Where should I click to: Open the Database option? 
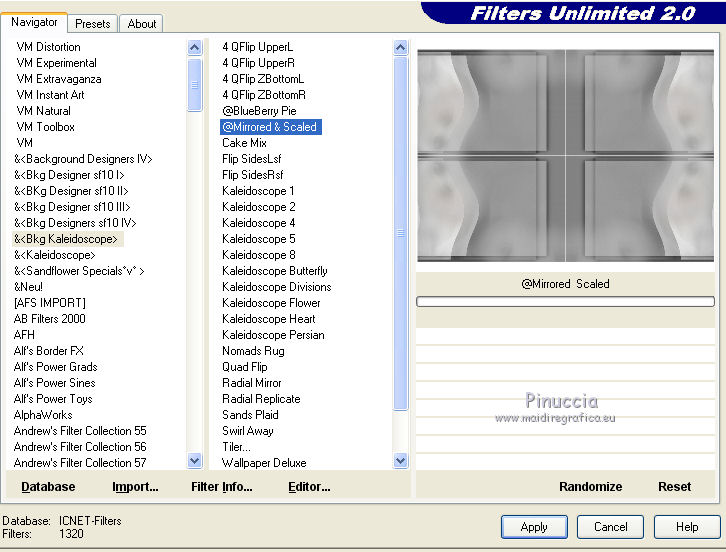coord(48,487)
